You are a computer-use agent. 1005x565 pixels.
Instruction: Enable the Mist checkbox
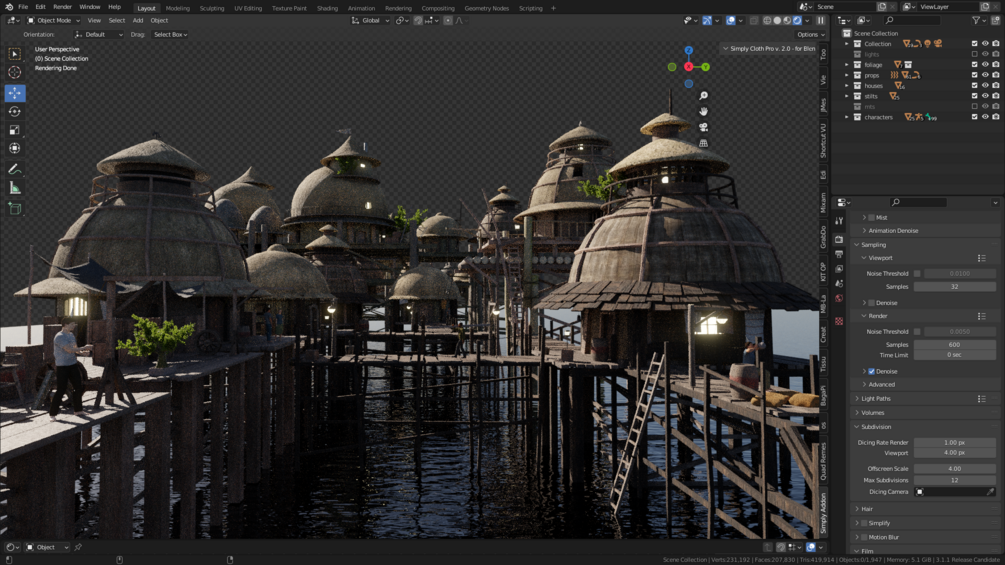(x=872, y=218)
